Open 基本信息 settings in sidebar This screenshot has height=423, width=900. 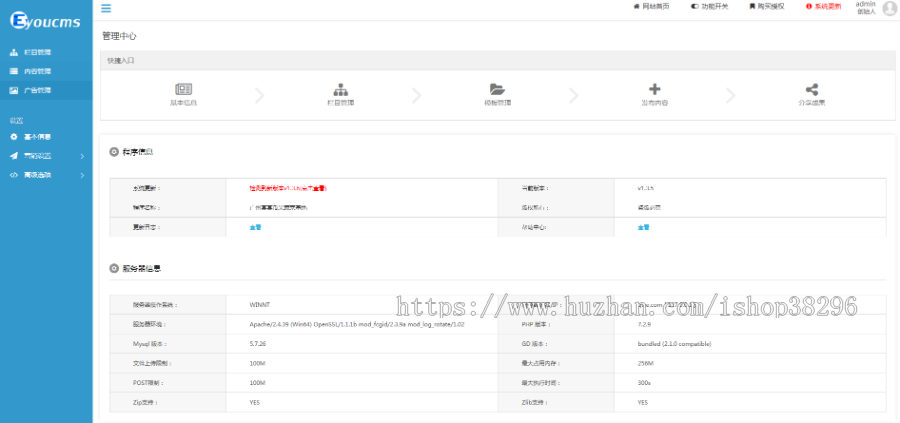pos(37,136)
